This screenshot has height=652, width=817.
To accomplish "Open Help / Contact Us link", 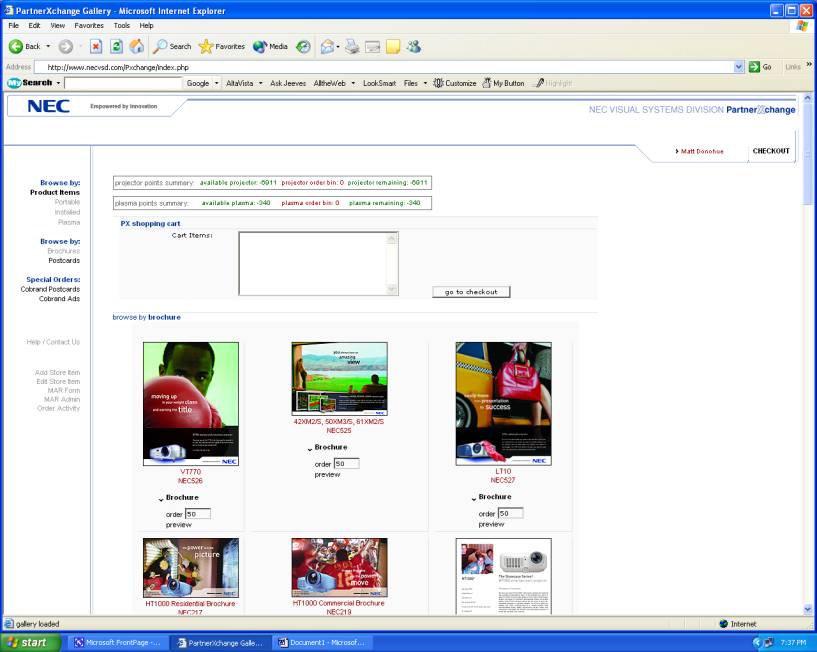I will tap(53, 342).
